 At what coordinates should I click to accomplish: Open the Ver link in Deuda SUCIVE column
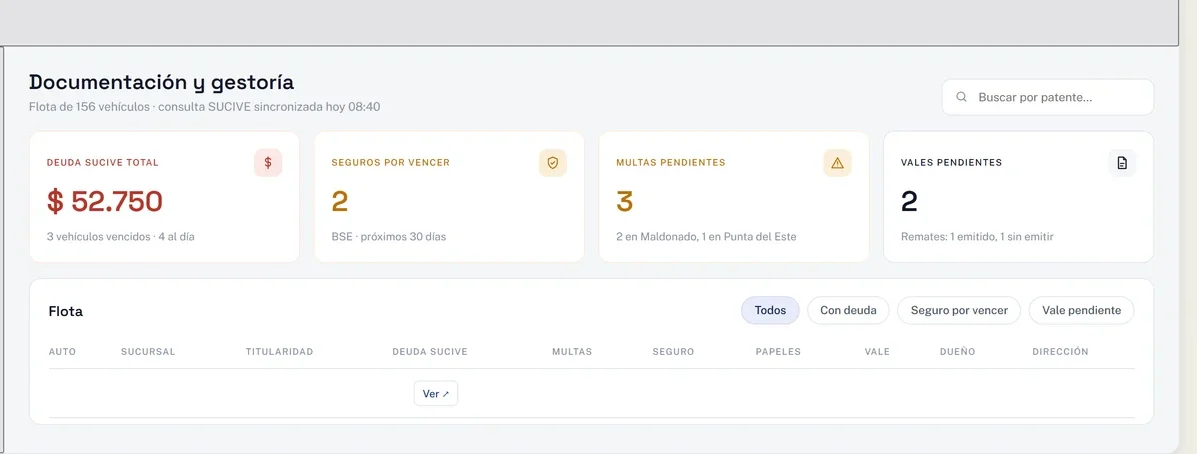pos(436,394)
